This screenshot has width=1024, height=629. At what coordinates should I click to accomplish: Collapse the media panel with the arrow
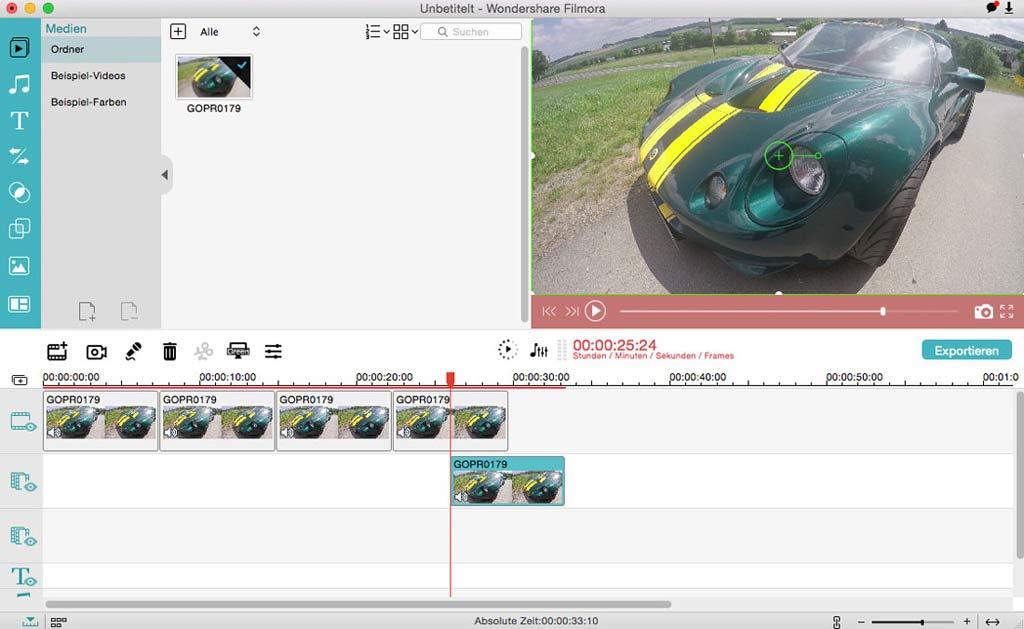pyautogui.click(x=165, y=174)
